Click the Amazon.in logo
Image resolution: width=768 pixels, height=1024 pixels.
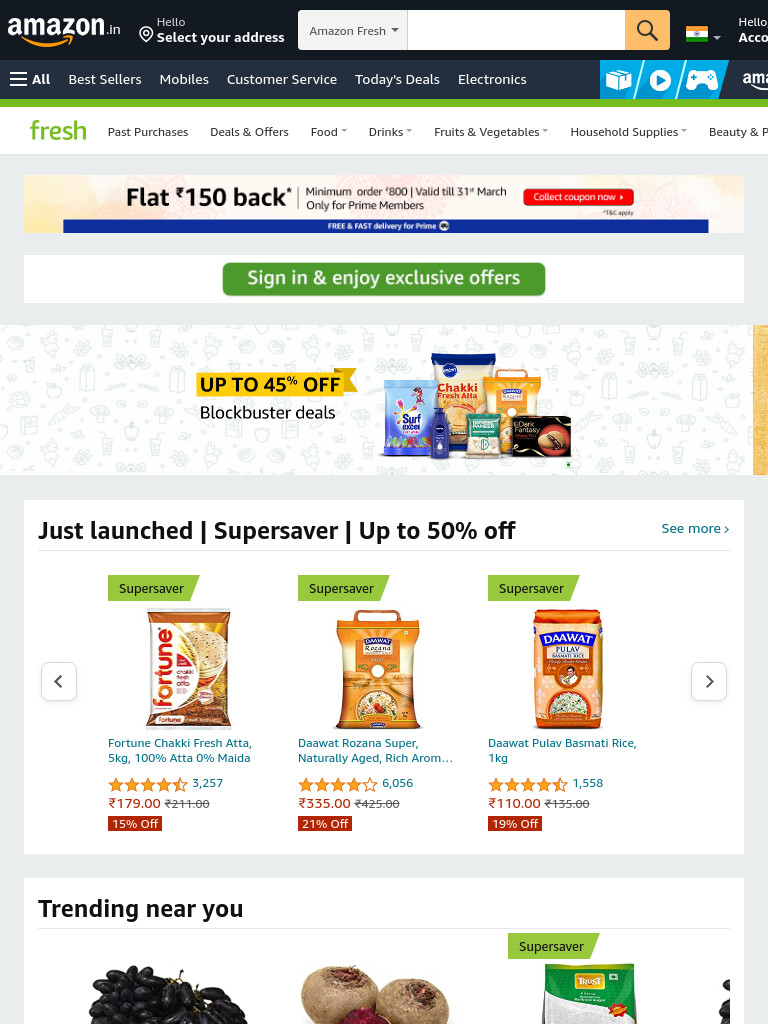click(x=63, y=30)
